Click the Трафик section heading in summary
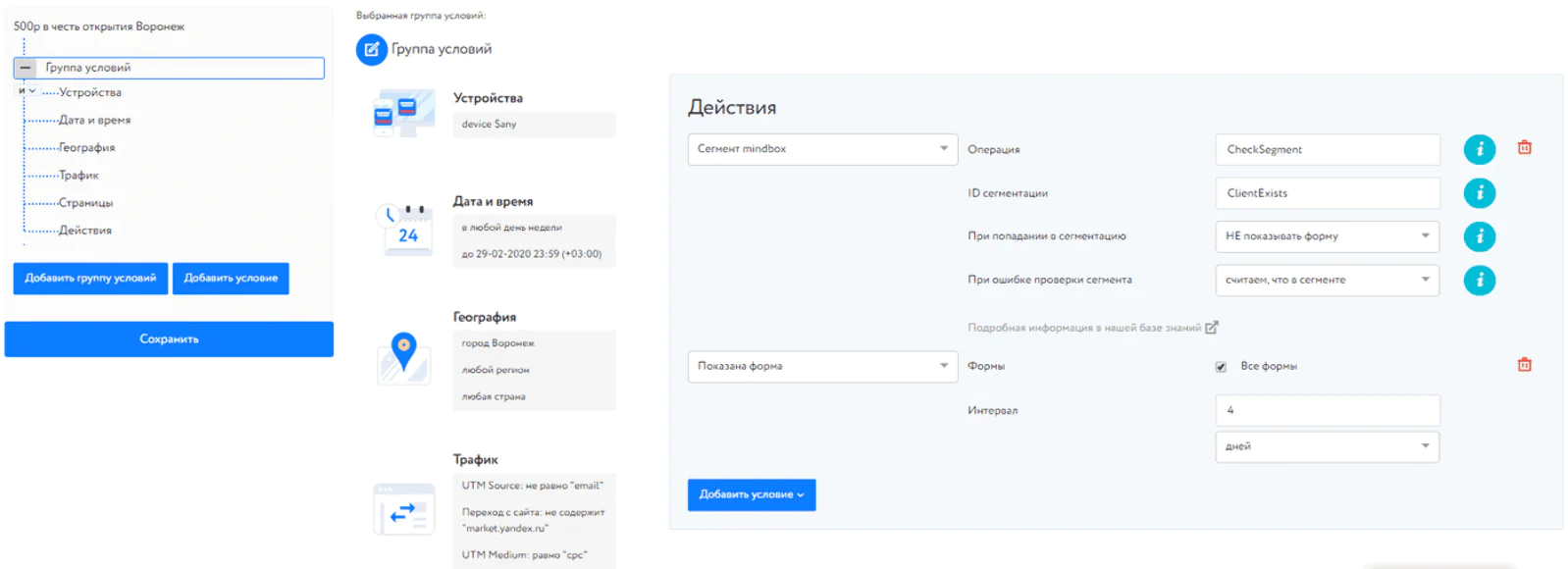Screen dimensions: 1568x569 (475, 459)
